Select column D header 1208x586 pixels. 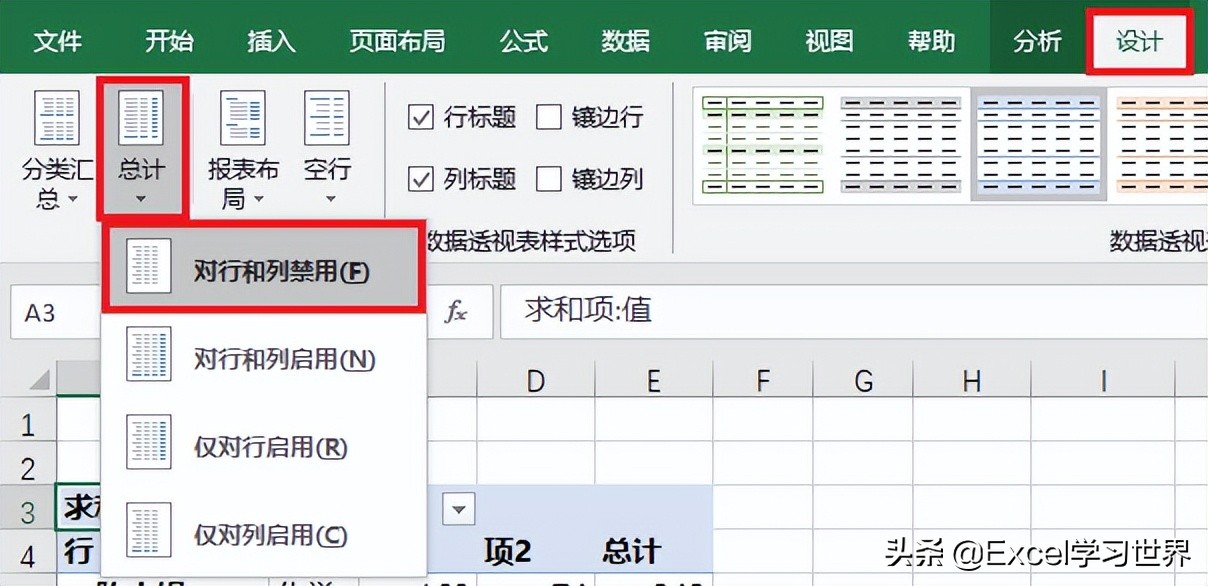(536, 380)
